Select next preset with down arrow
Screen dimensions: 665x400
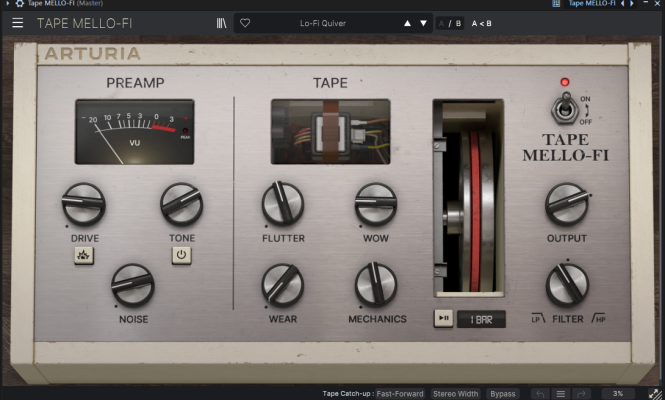tap(423, 23)
